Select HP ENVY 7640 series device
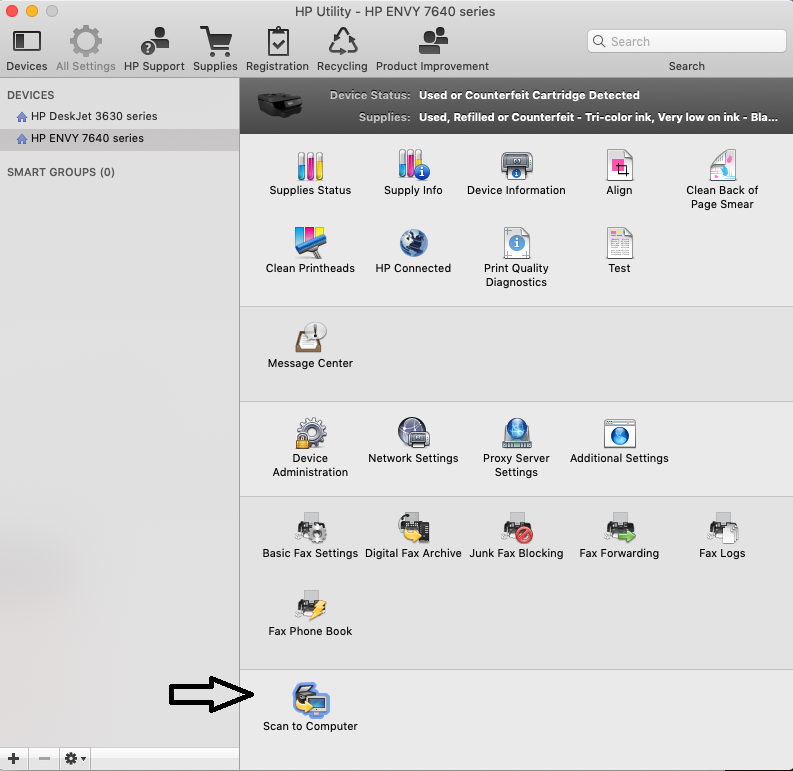 119,139
